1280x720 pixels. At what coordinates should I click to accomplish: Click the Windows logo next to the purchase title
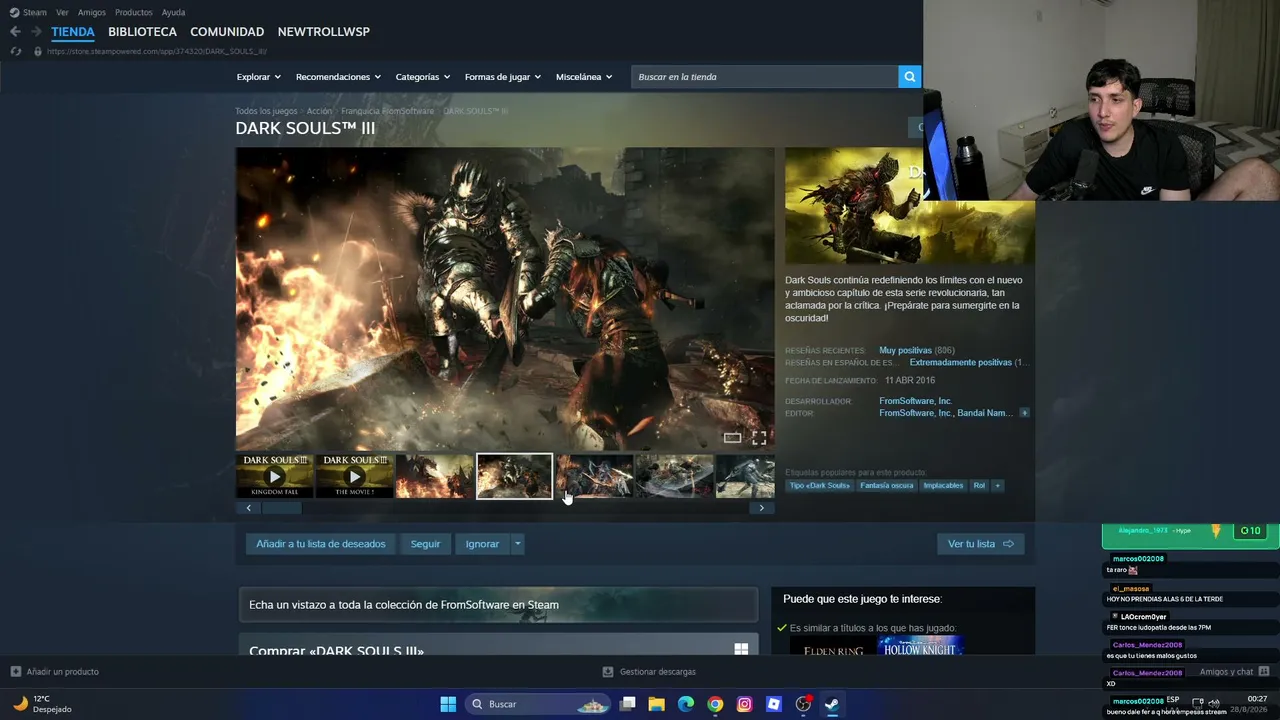[x=741, y=649]
